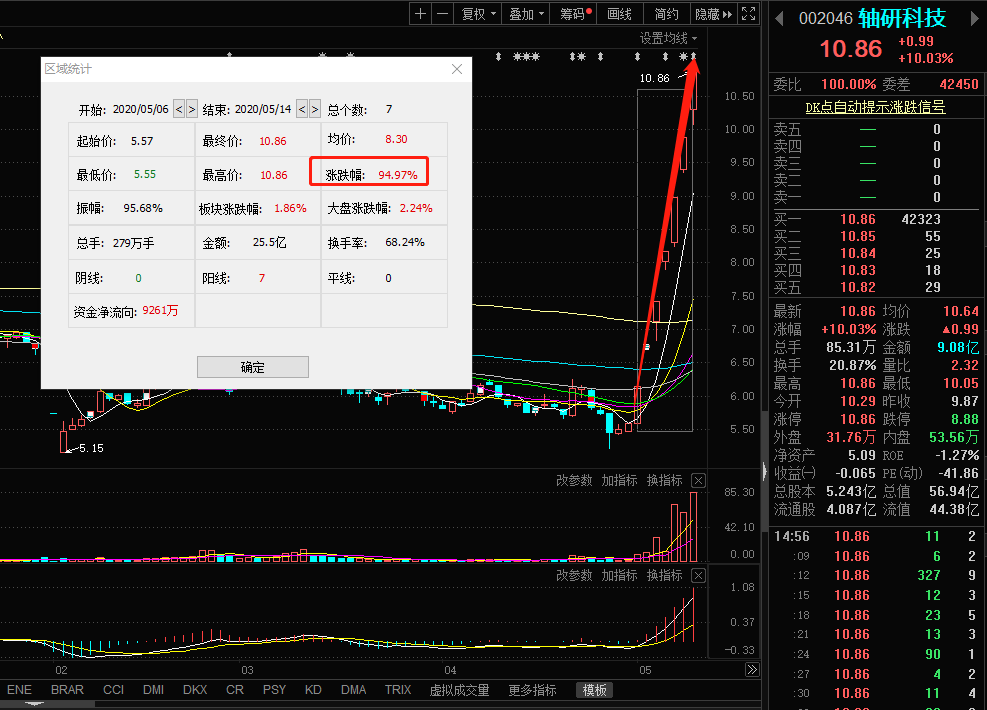Toggle the 筹码 chip distribution view
The height and width of the screenshot is (710, 987).
click(575, 14)
